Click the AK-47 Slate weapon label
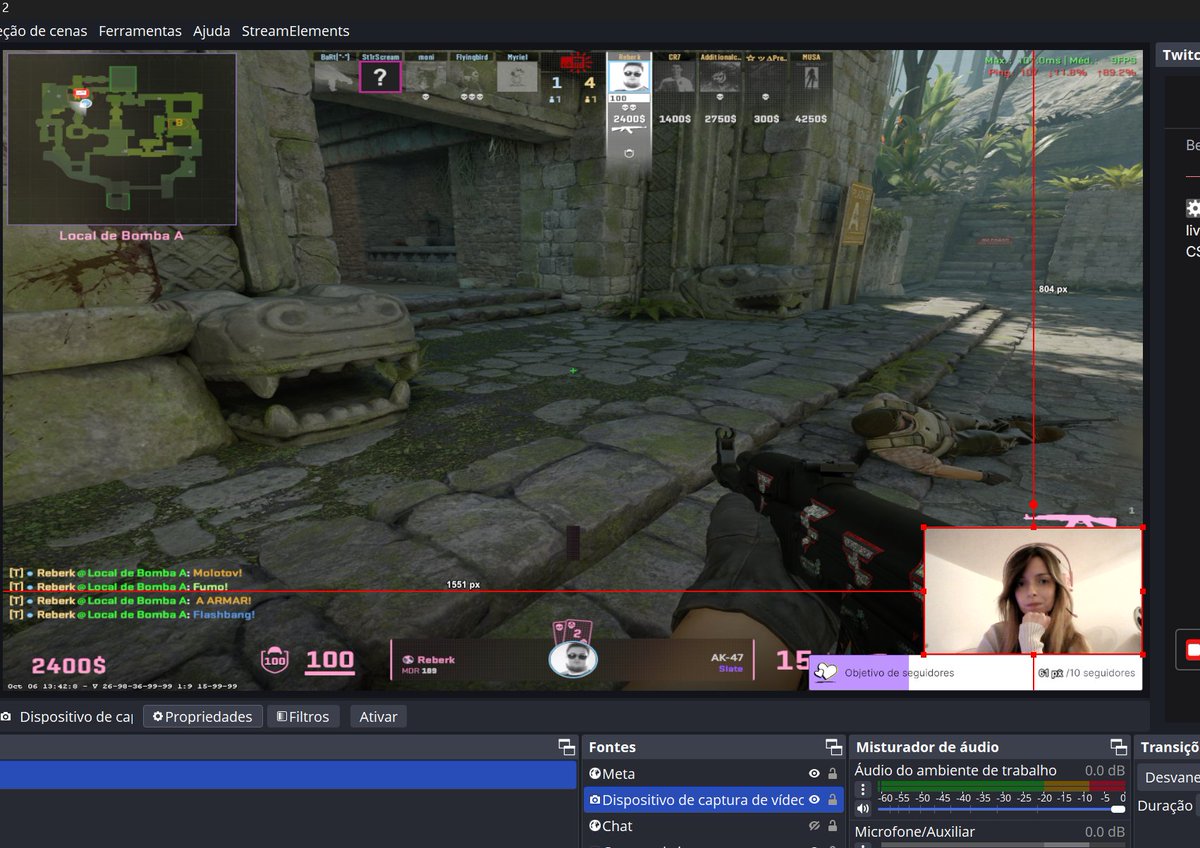1200x848 pixels. coord(729,663)
